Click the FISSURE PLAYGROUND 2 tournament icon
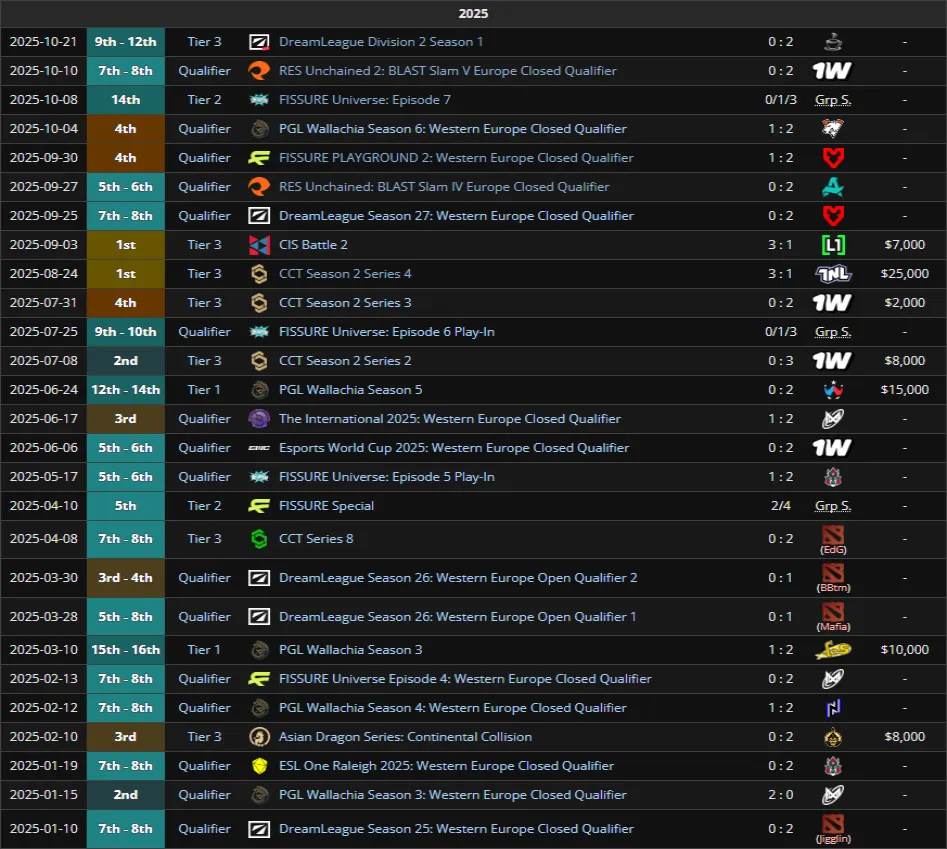Screen dimensions: 947x849 [x=259, y=158]
